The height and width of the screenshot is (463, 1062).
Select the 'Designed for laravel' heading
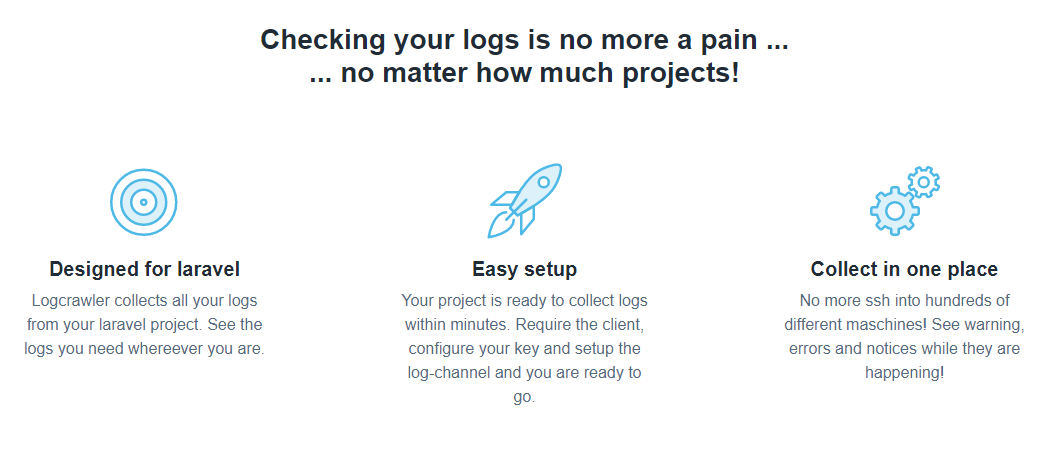144,269
